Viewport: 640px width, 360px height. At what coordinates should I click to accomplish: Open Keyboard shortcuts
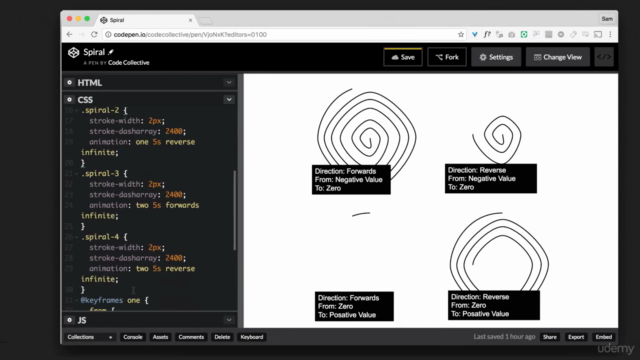(252, 337)
